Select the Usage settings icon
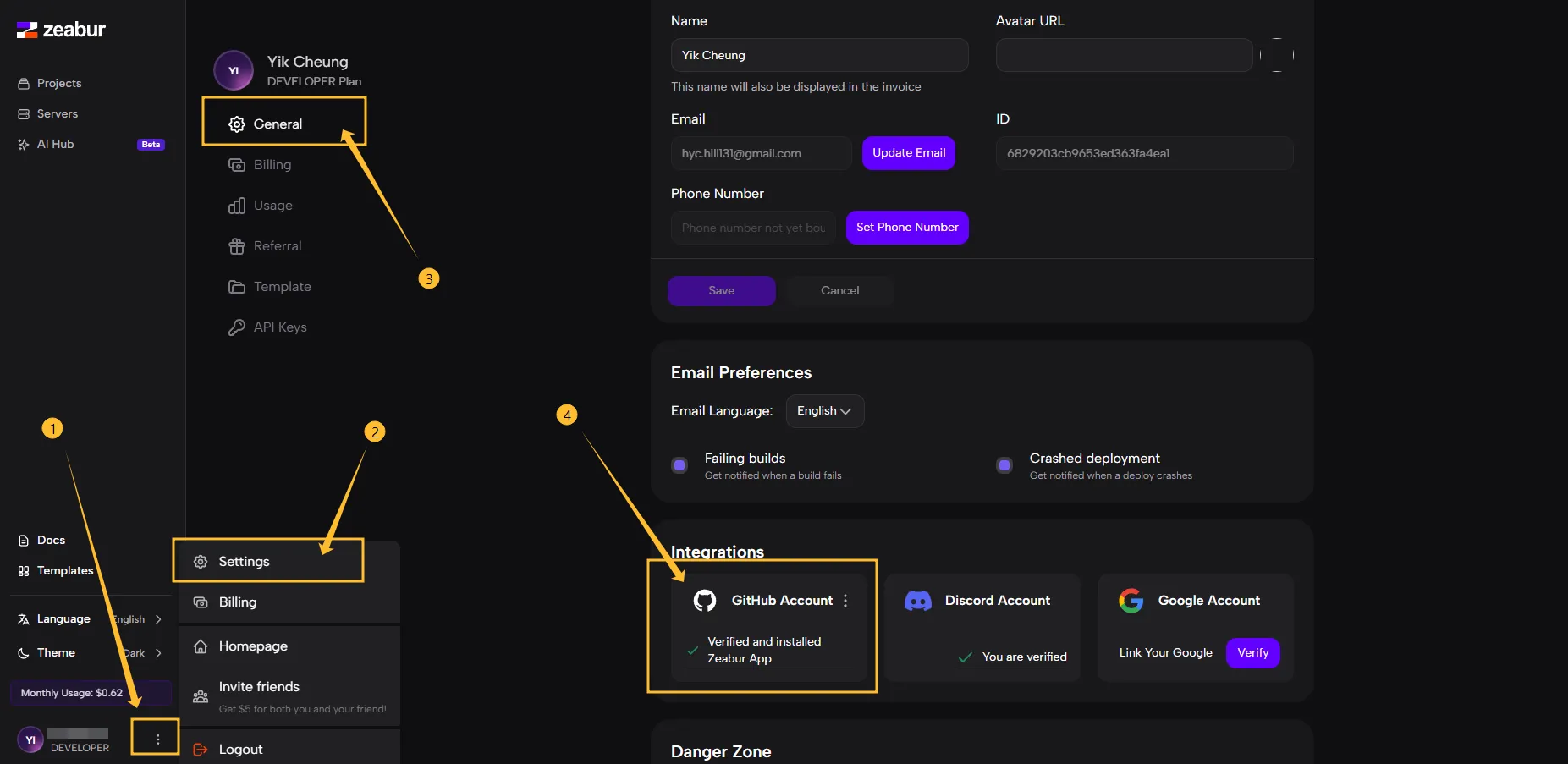1568x764 pixels. [x=237, y=205]
